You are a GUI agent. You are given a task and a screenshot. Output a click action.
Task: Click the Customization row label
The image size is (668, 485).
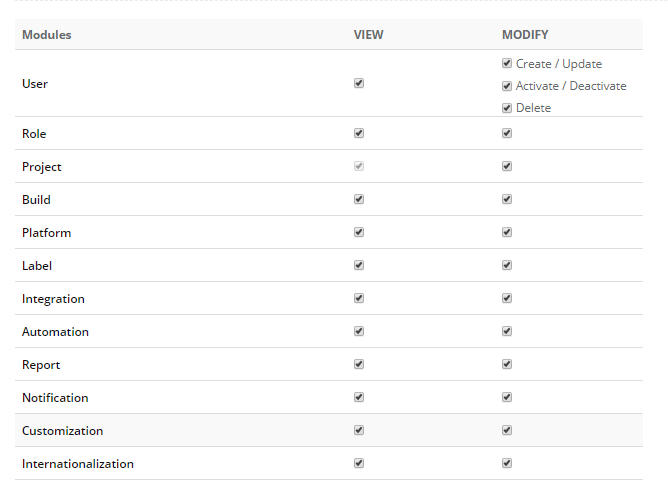[63, 430]
